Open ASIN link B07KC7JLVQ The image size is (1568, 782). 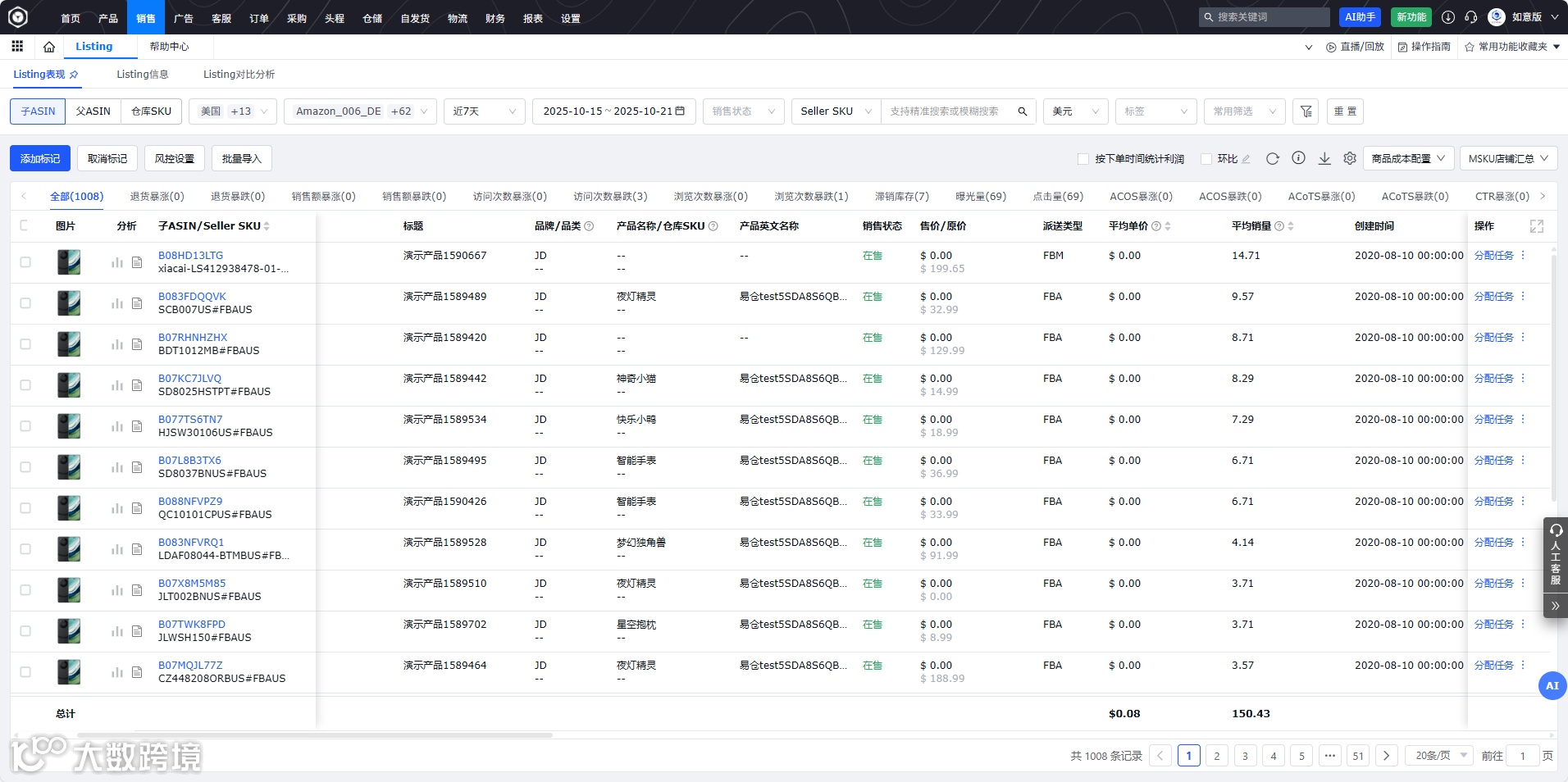(x=189, y=379)
